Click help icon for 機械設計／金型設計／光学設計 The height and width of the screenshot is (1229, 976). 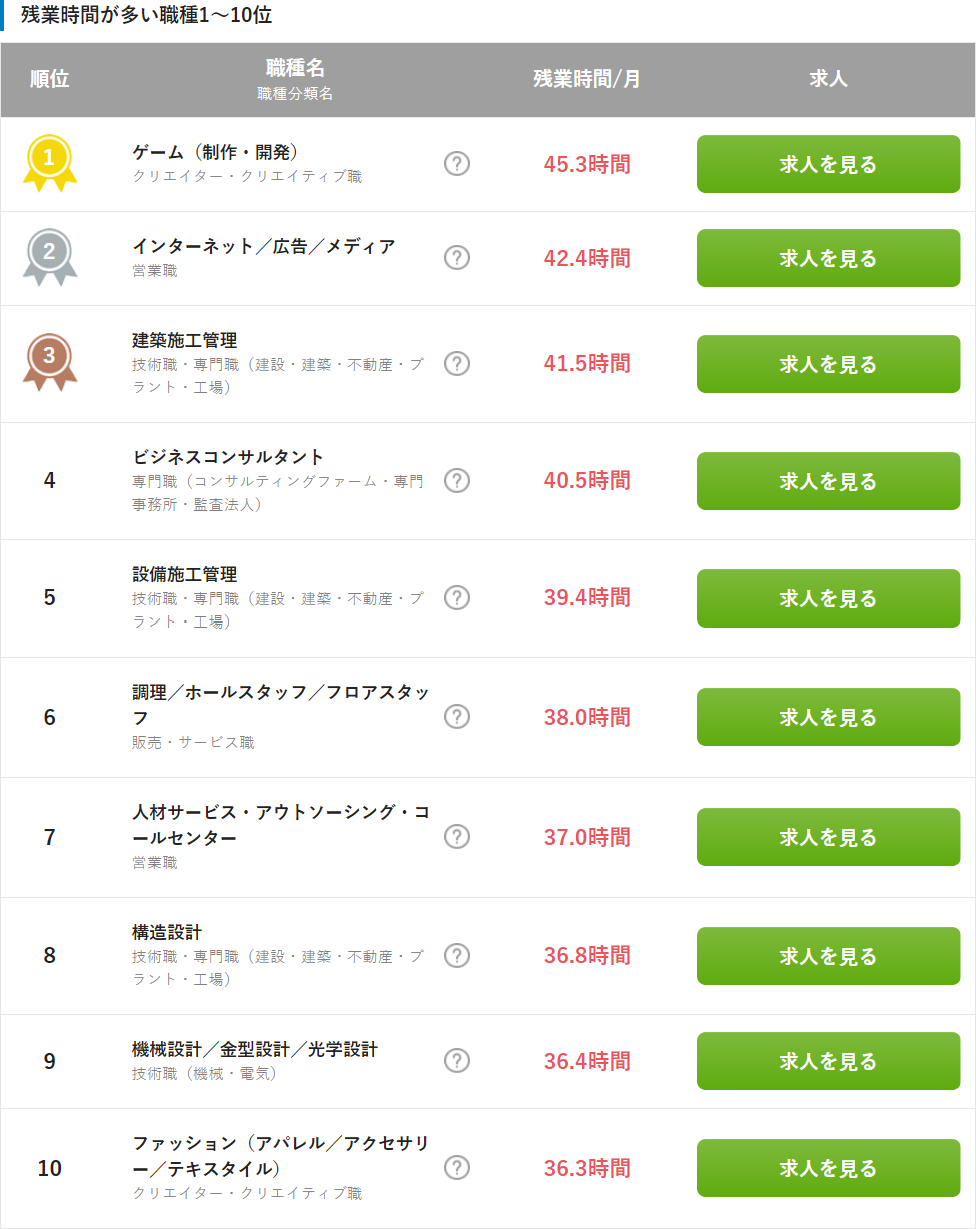pyautogui.click(x=457, y=1061)
